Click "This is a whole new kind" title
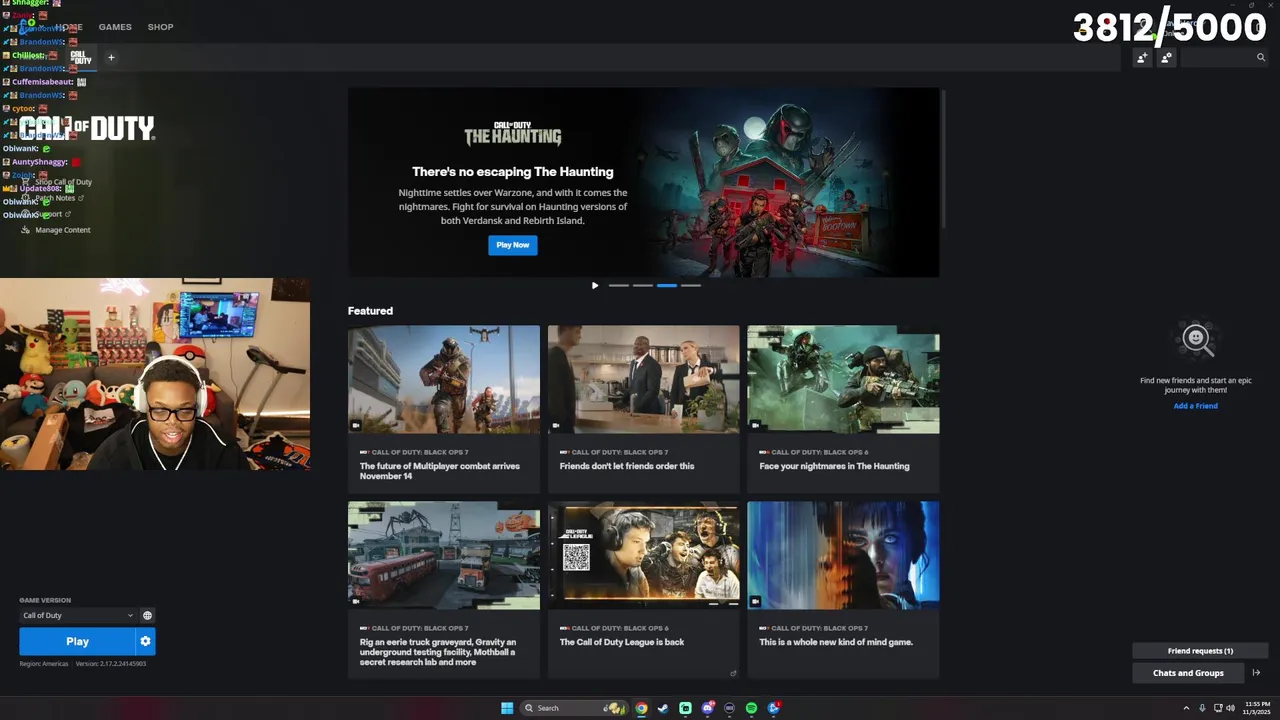This screenshot has height=720, width=1280. 836,642
